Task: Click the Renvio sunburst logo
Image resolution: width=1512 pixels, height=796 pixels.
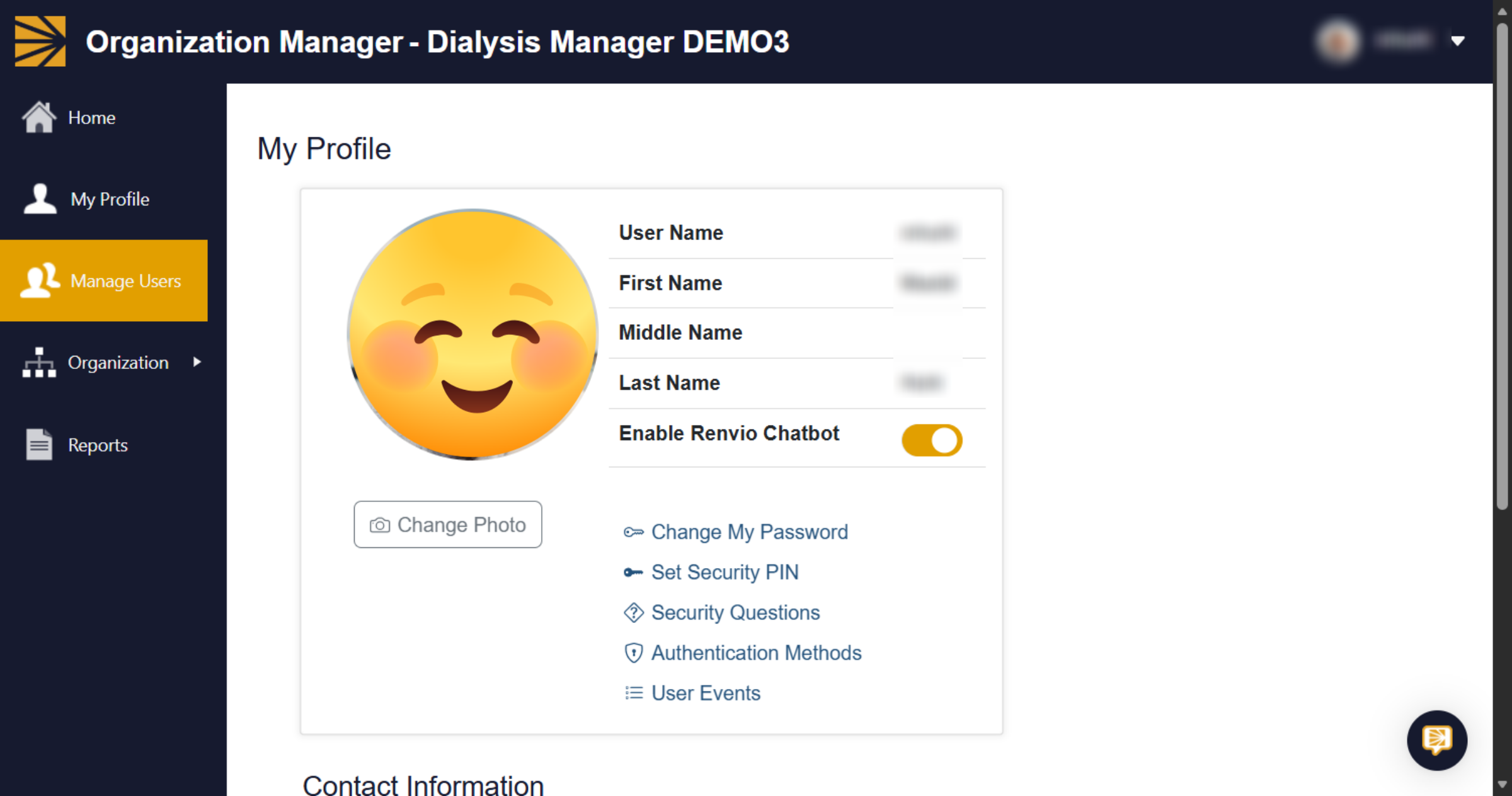Action: pos(40,42)
